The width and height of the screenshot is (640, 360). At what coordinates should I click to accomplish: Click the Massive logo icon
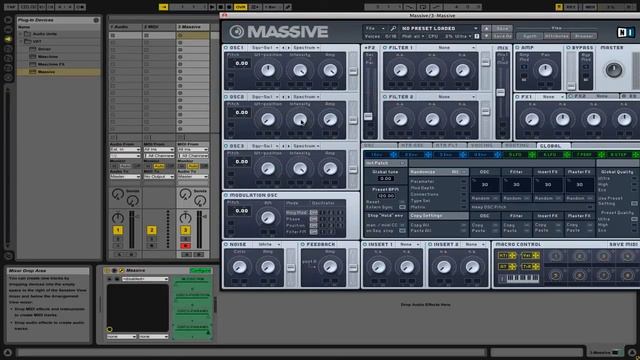[237, 32]
